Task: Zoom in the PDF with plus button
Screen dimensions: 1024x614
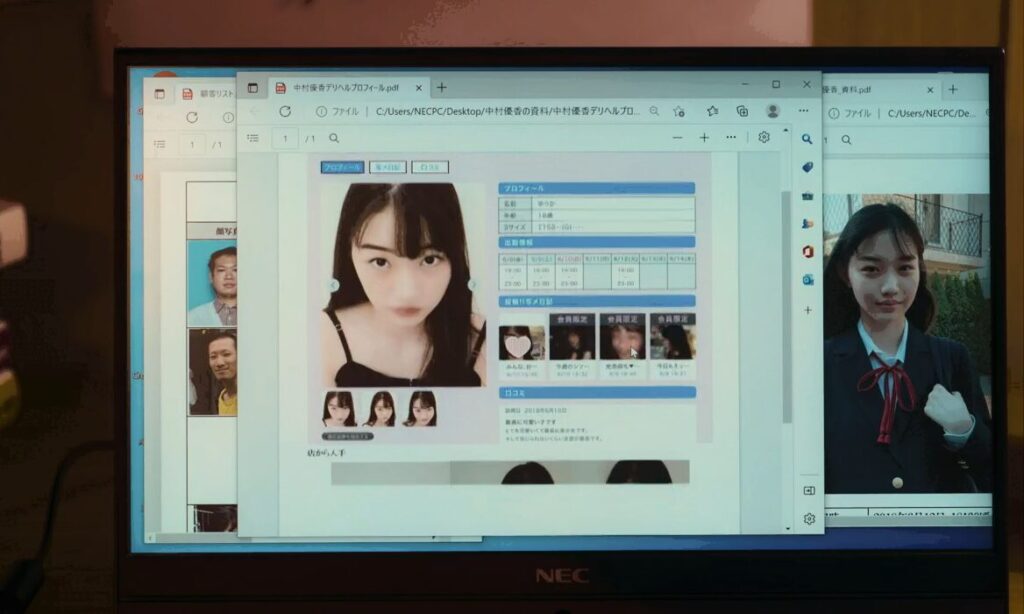Action: coord(704,137)
